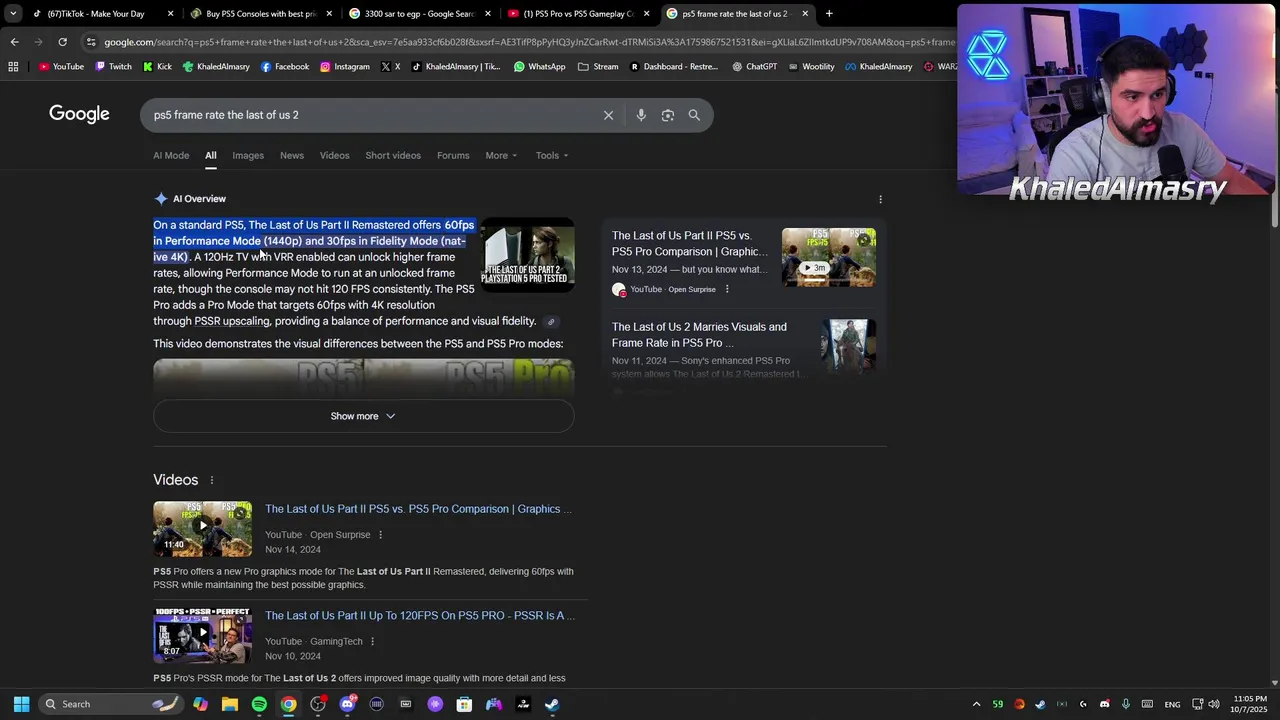Open the PlayStation 5 Pro Tested thumbnail
Viewport: 1280px width, 720px height.
coord(528,256)
